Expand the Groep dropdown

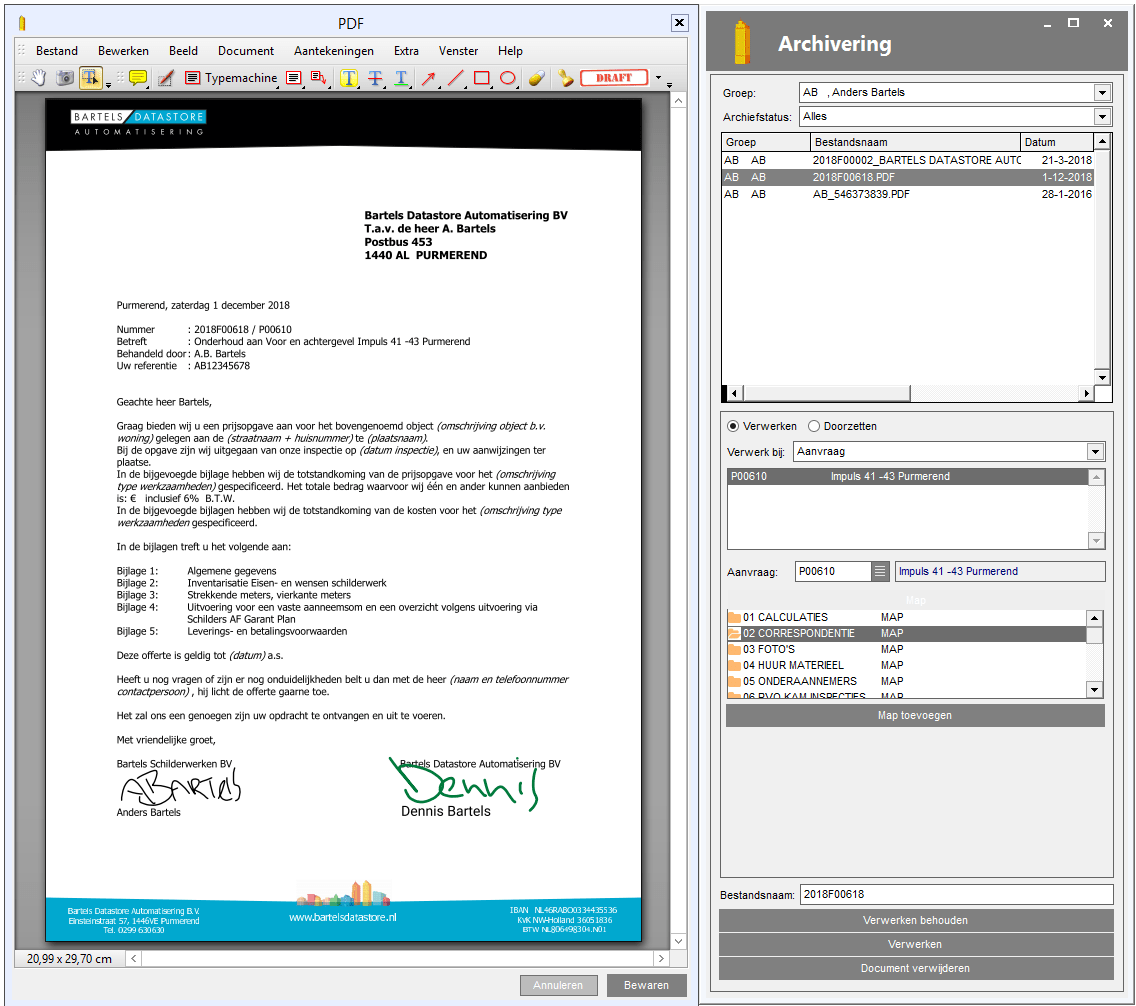pyautogui.click(x=1102, y=93)
